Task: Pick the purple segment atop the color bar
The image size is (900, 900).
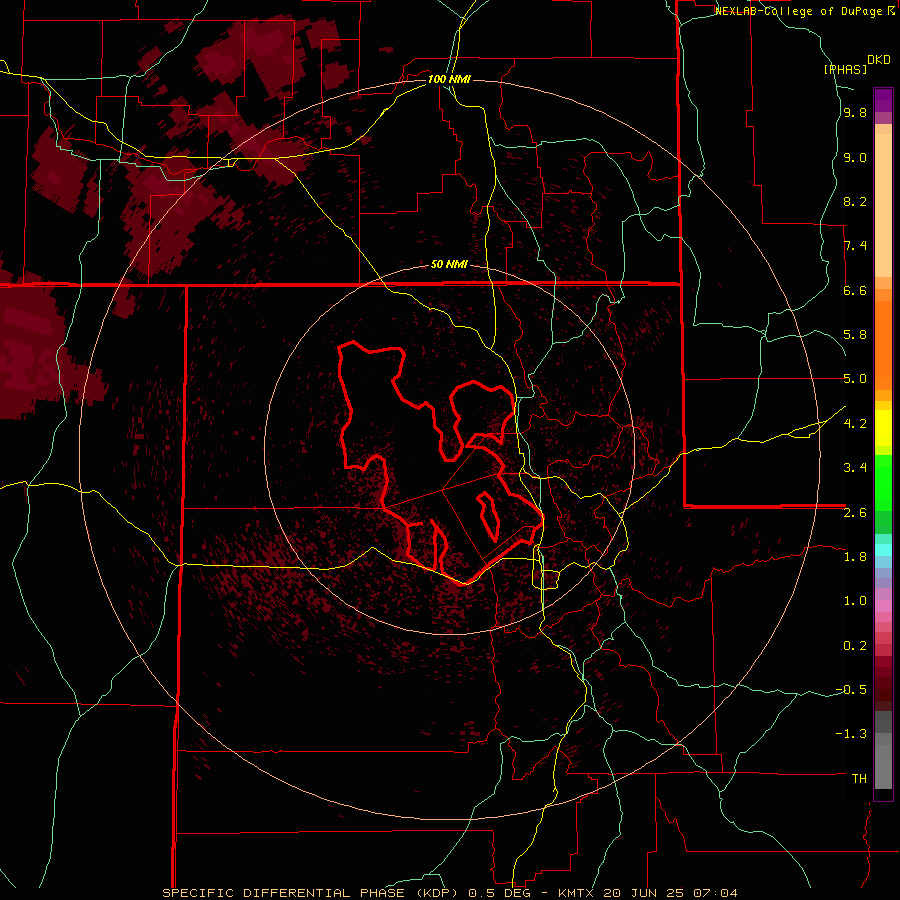Action: pos(883,100)
